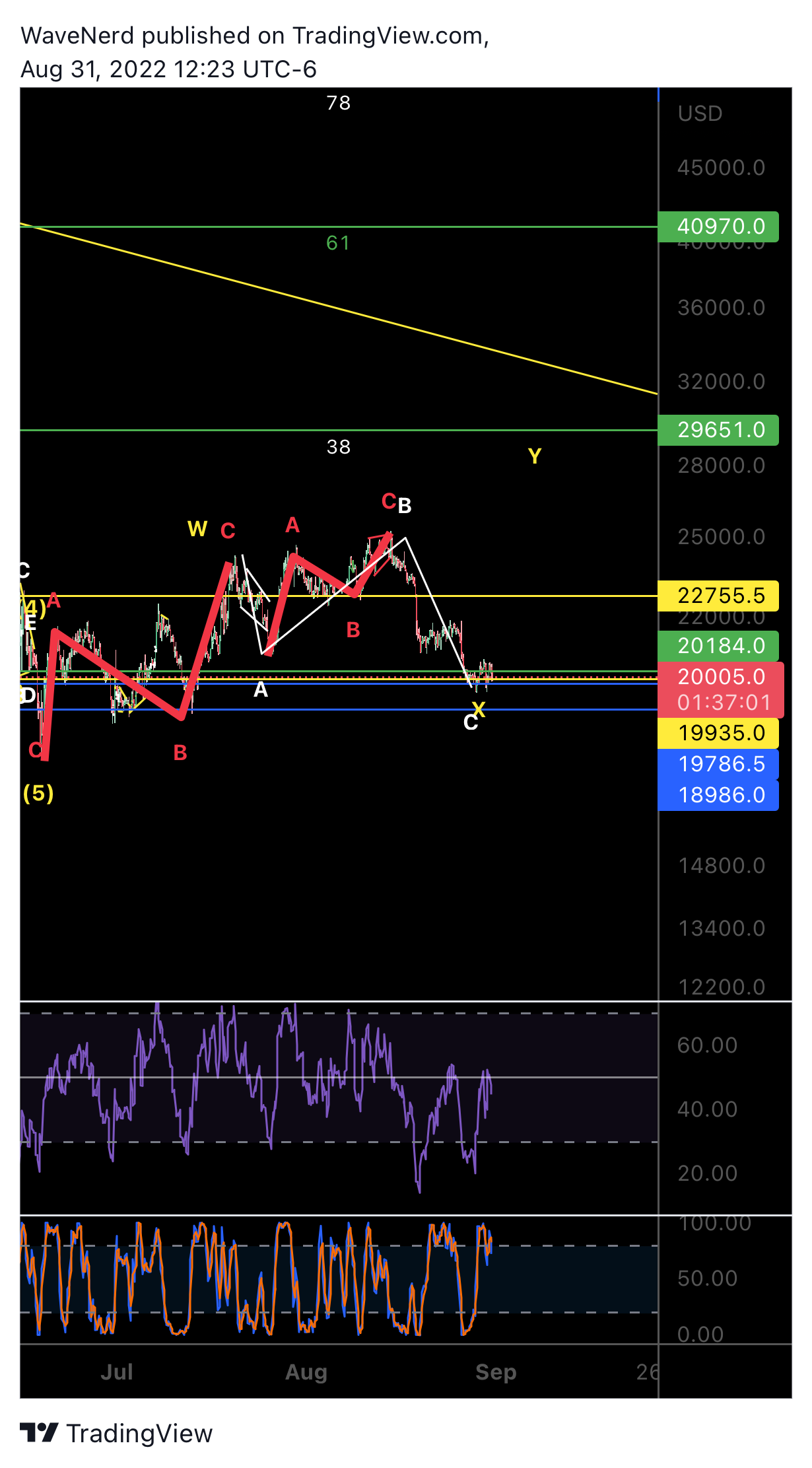Select the blue 18986.0 price label
Viewport: 812px width, 1468px height.
tap(718, 794)
